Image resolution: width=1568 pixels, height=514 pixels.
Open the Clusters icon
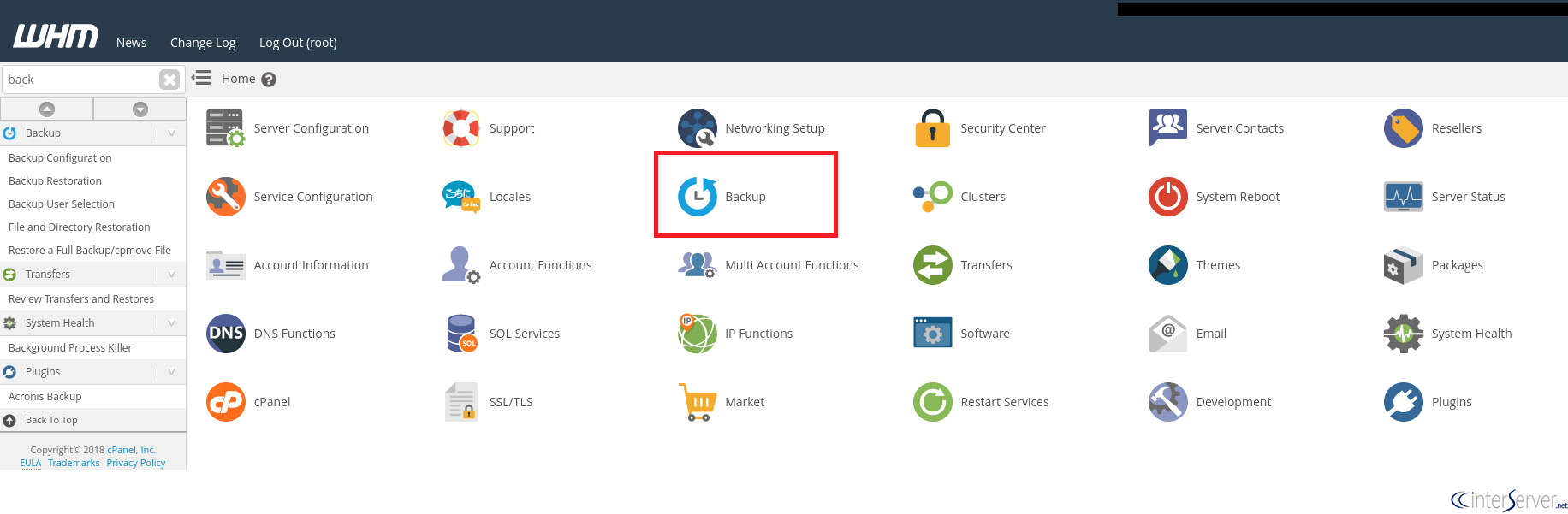933,197
